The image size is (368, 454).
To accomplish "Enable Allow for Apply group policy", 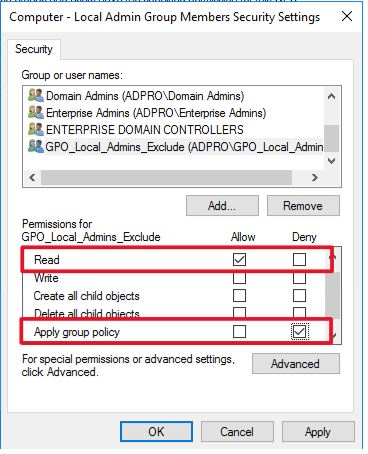I will (239, 331).
